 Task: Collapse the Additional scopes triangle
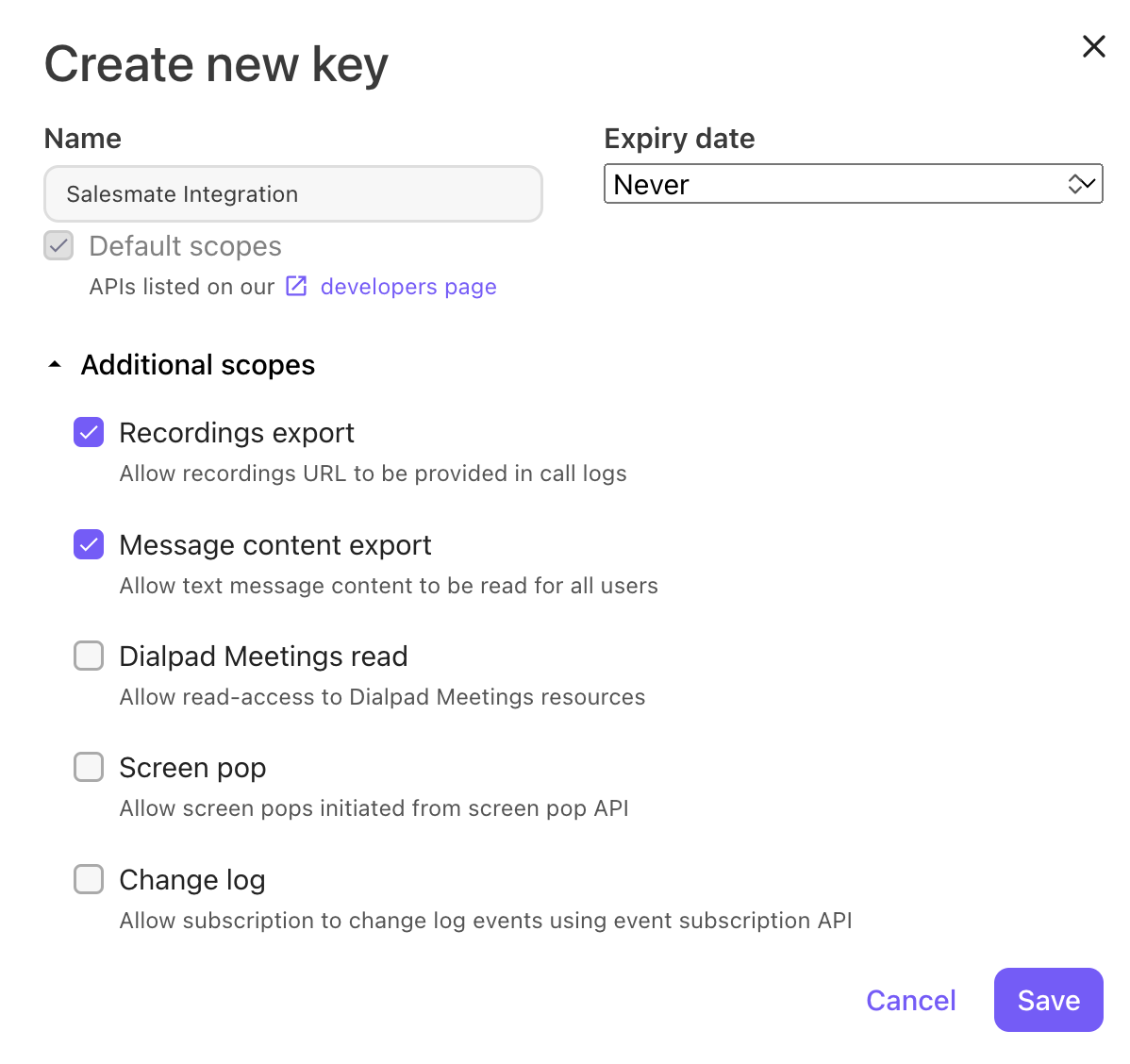pyautogui.click(x=54, y=365)
